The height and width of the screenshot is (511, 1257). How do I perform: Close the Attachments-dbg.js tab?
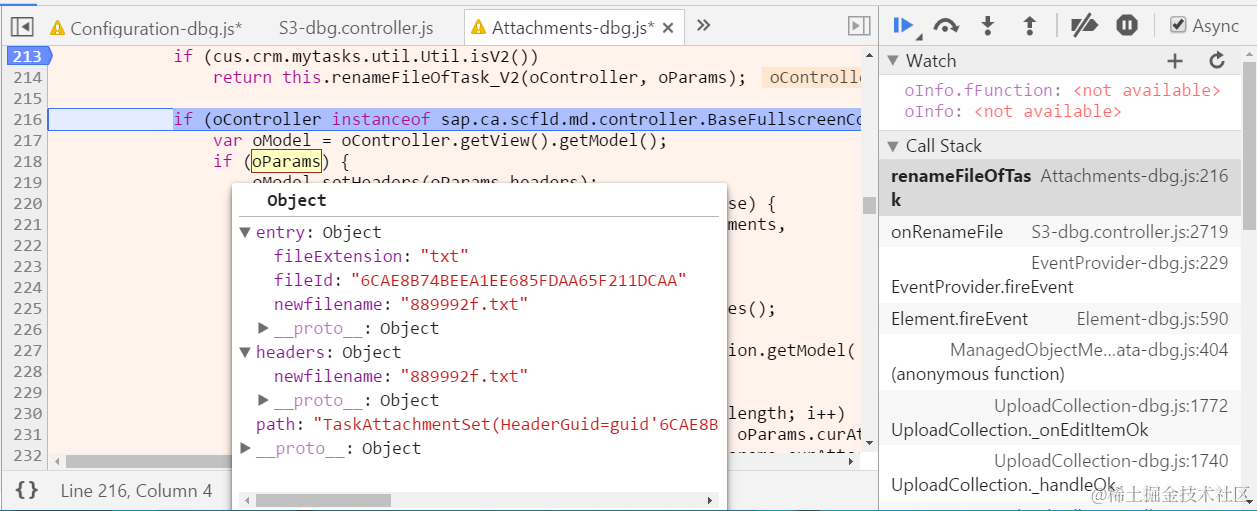point(669,28)
